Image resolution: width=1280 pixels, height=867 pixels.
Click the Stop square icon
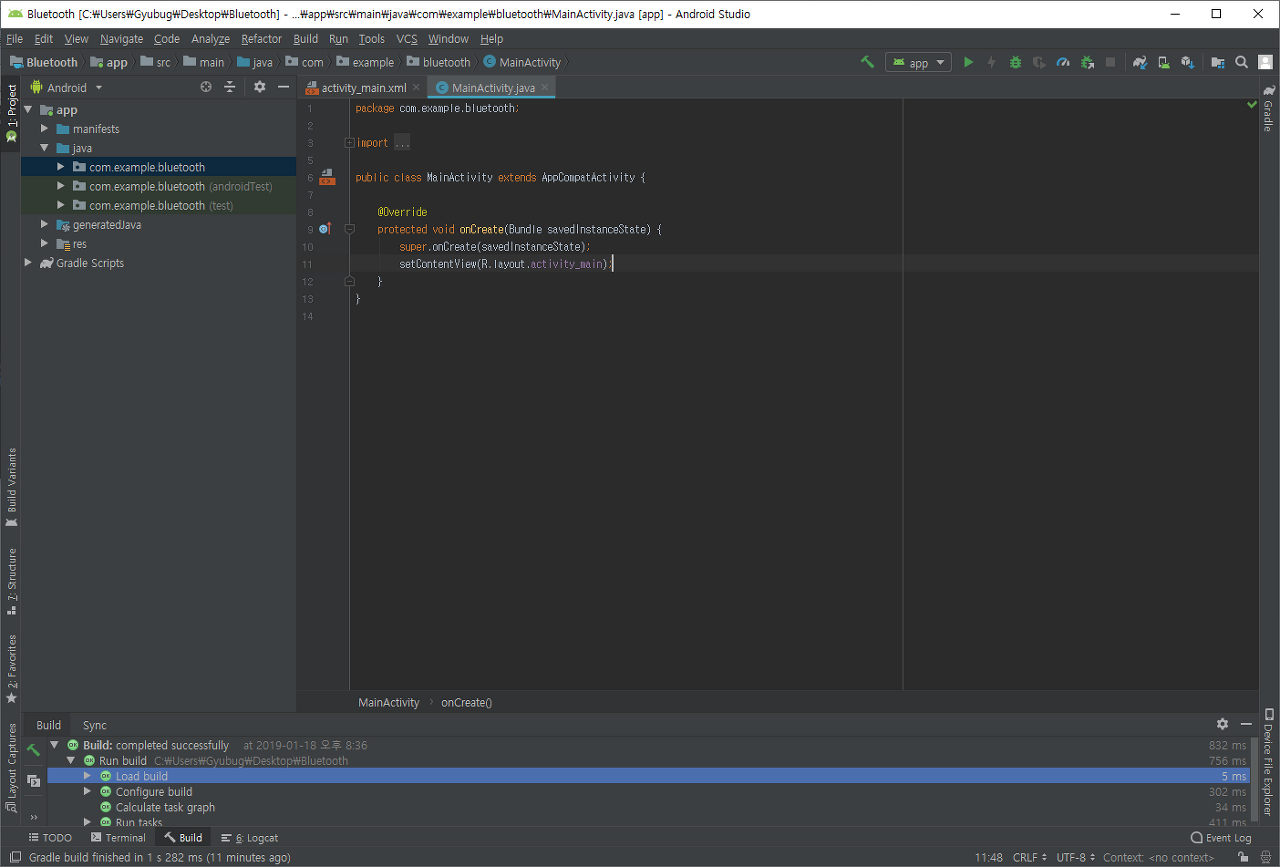tap(1110, 62)
